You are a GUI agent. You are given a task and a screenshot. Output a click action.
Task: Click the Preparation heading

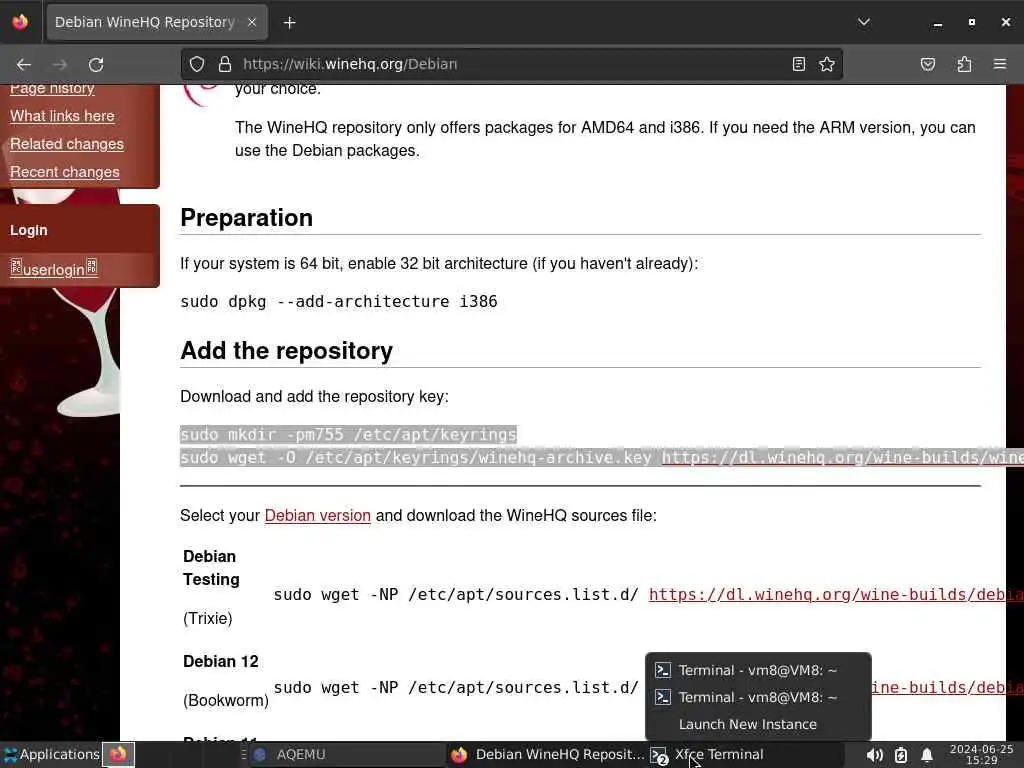pos(246,217)
